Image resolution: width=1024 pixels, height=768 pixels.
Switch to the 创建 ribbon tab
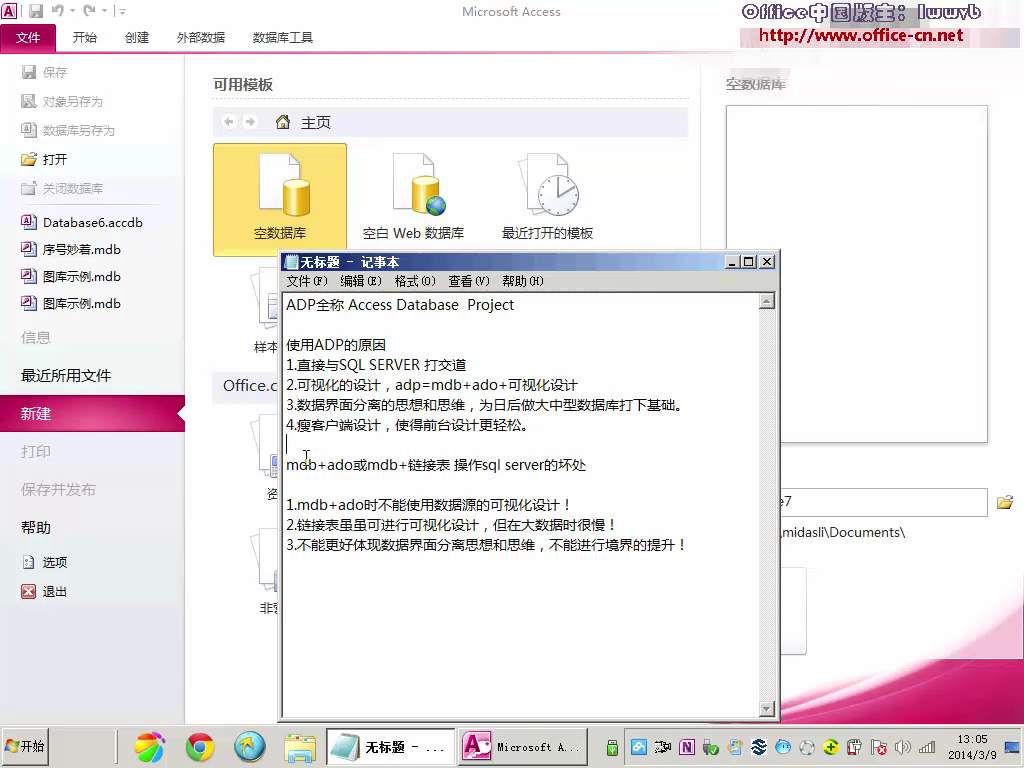click(x=137, y=37)
